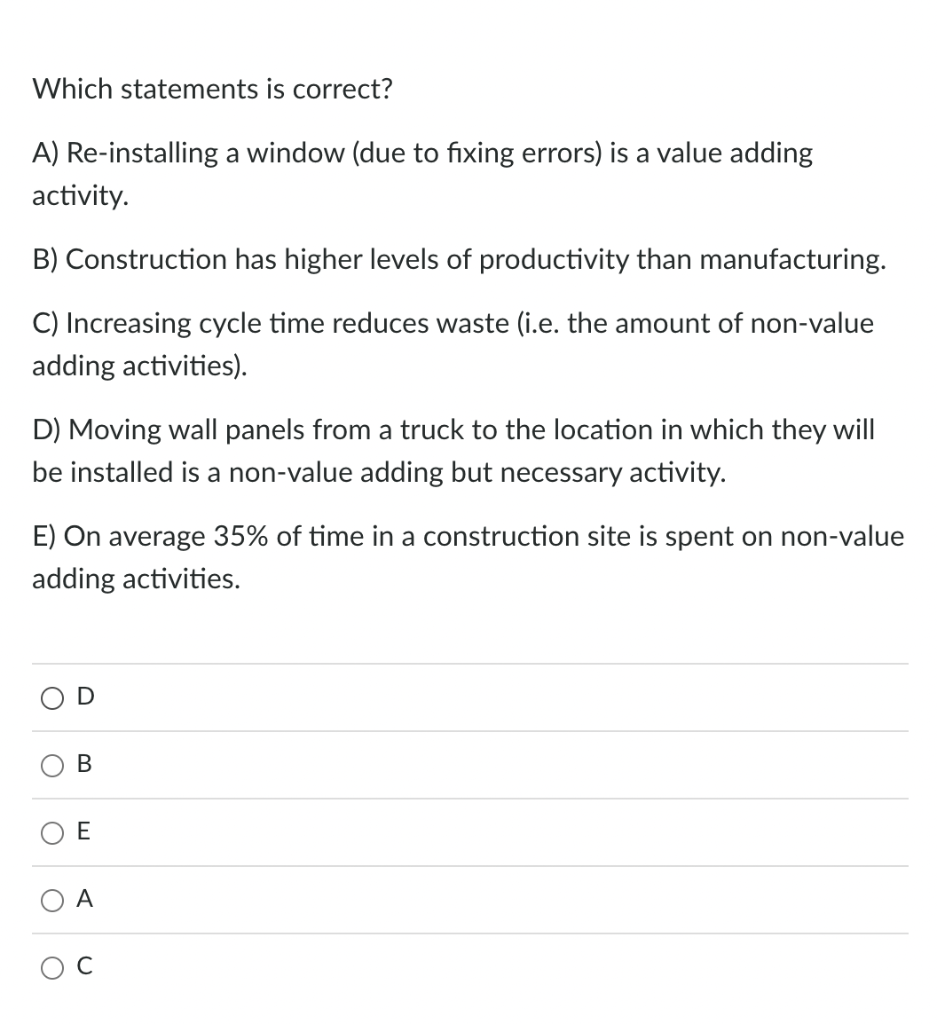Click the answer label A

click(x=84, y=898)
